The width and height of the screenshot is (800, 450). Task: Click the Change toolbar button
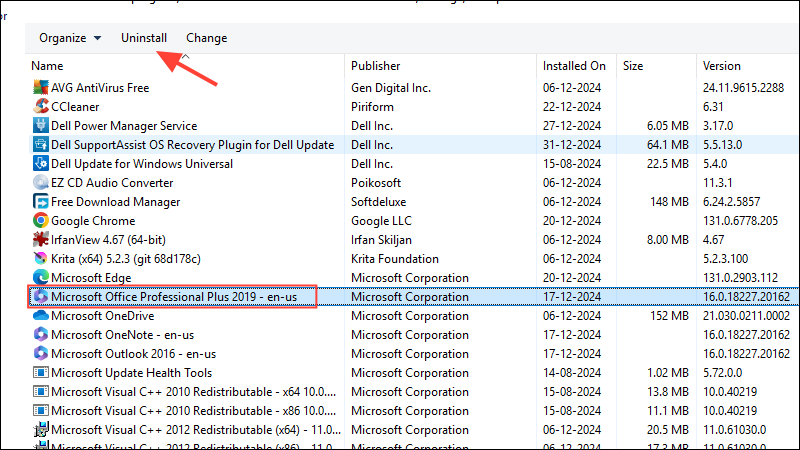(207, 38)
